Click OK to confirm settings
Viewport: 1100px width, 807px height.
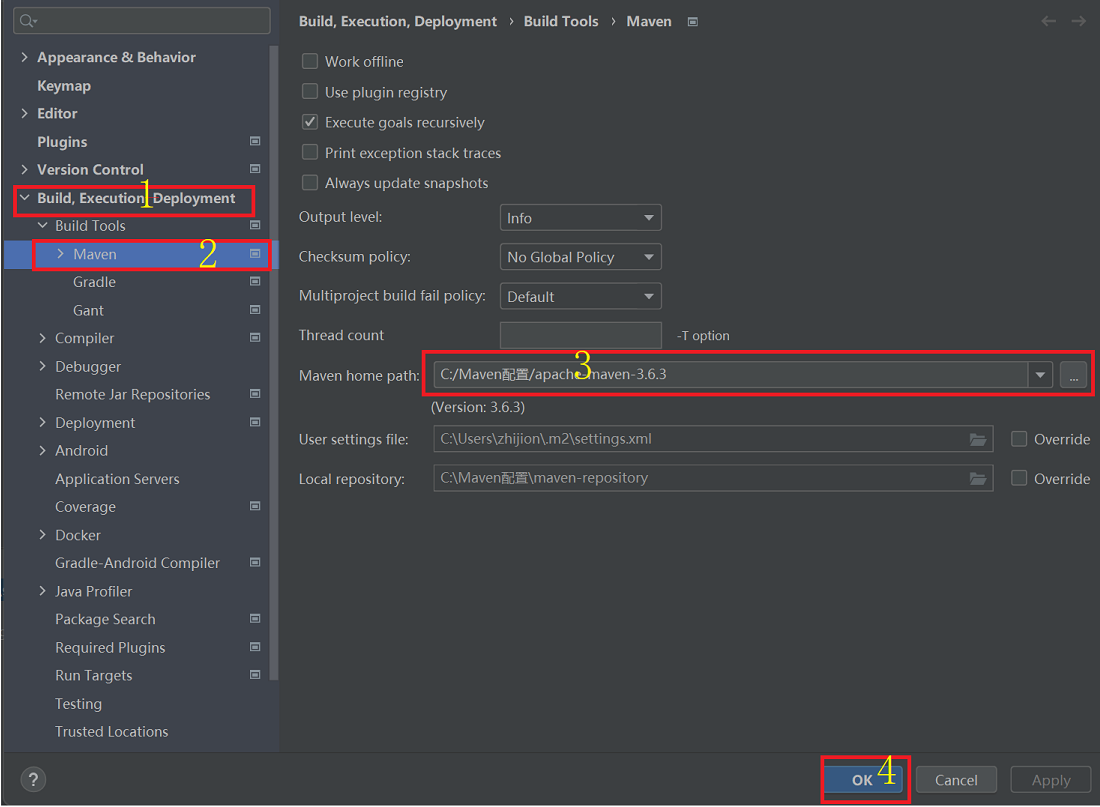(x=862, y=780)
